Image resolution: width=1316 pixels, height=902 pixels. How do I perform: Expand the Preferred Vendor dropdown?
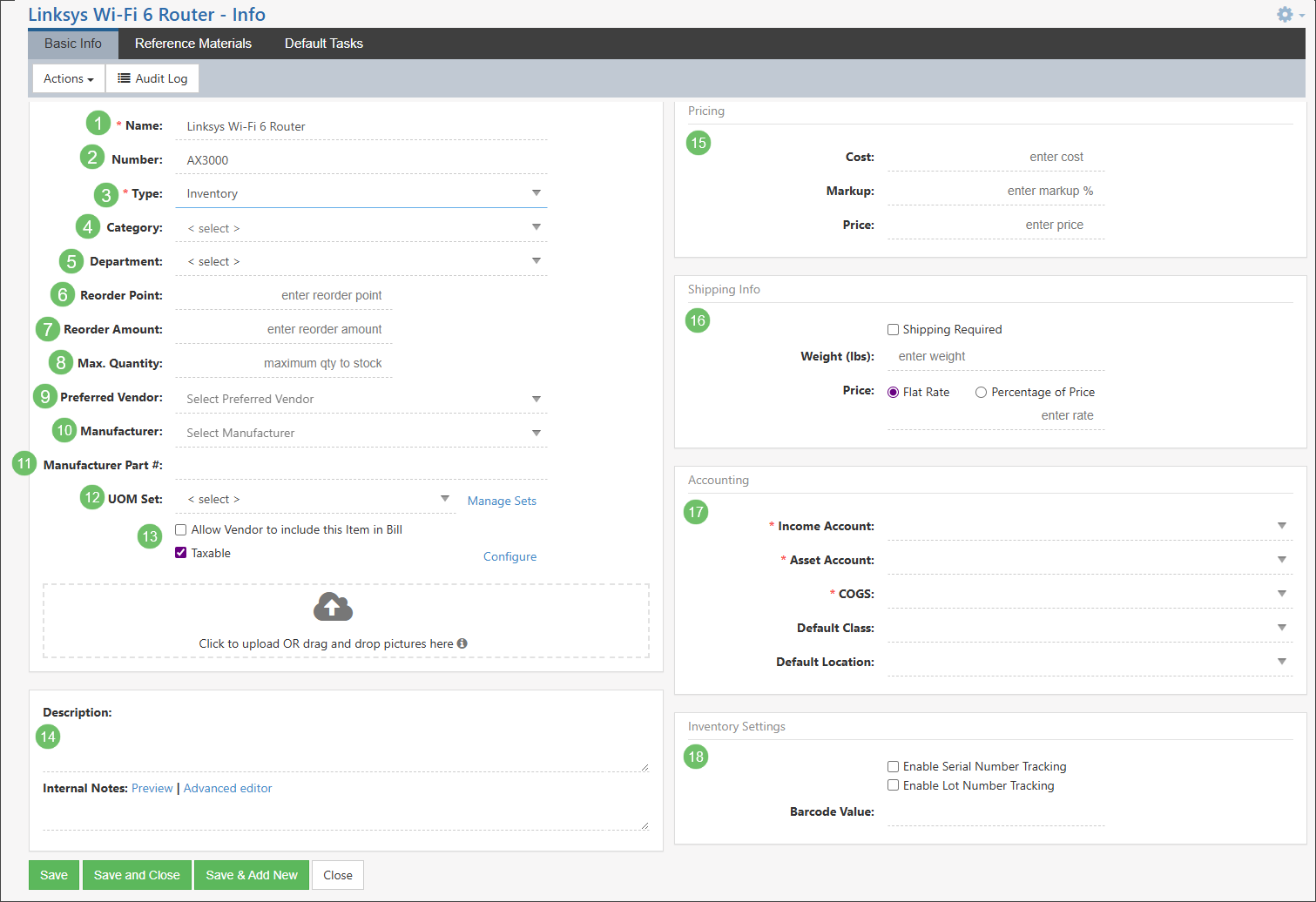point(361,399)
